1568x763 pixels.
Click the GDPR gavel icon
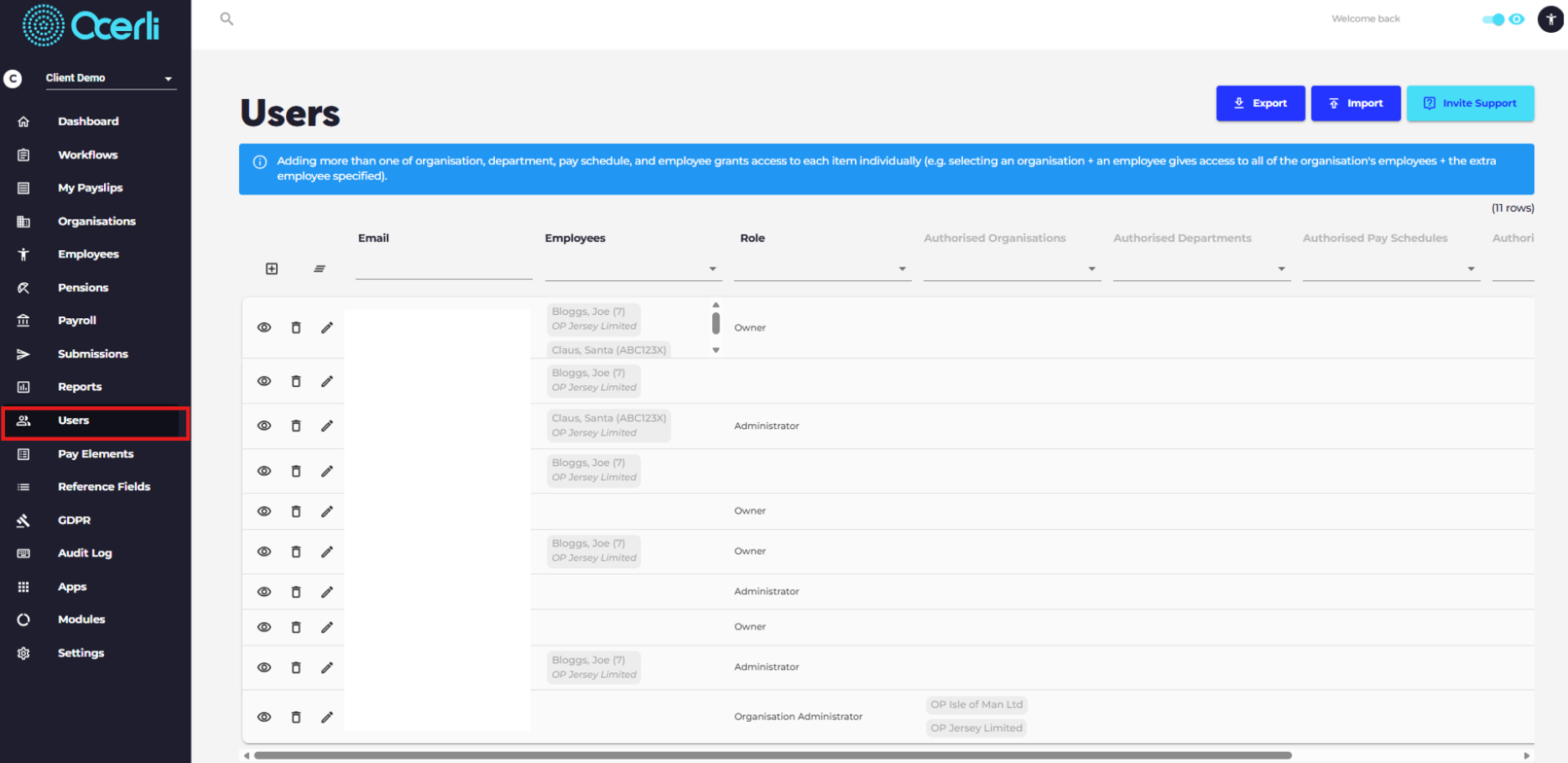(23, 520)
